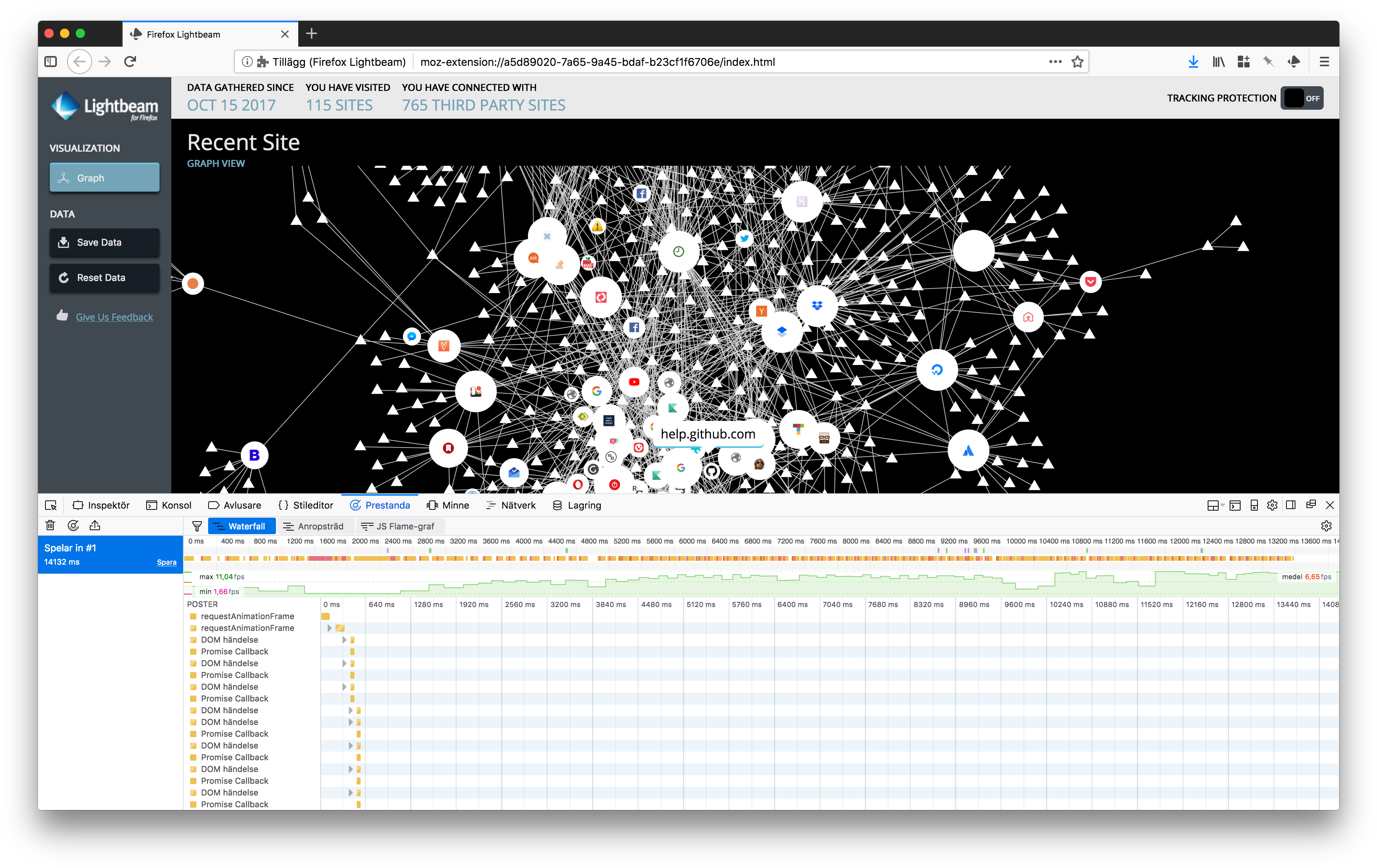Image resolution: width=1377 pixels, height=868 pixels.
Task: Open devtools in separate window
Action: 1311,504
